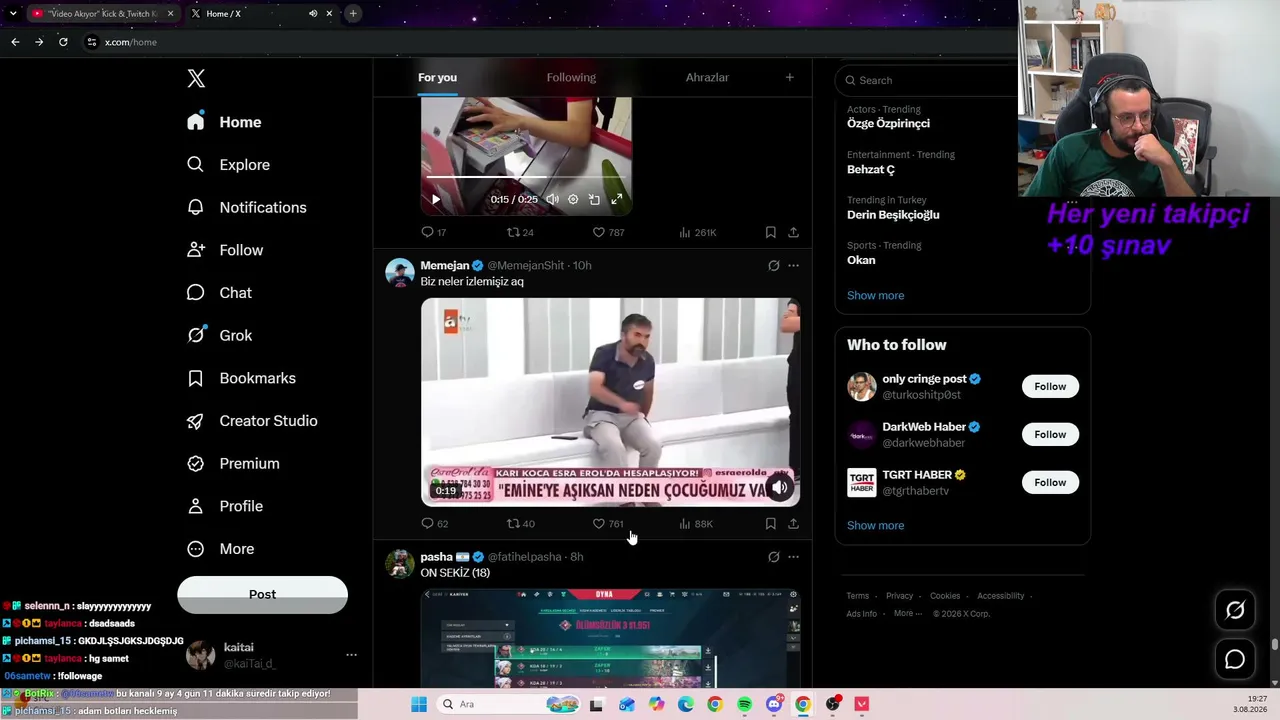The image size is (1280, 720).
Task: Mute the top video using speaker icon
Action: click(x=552, y=199)
